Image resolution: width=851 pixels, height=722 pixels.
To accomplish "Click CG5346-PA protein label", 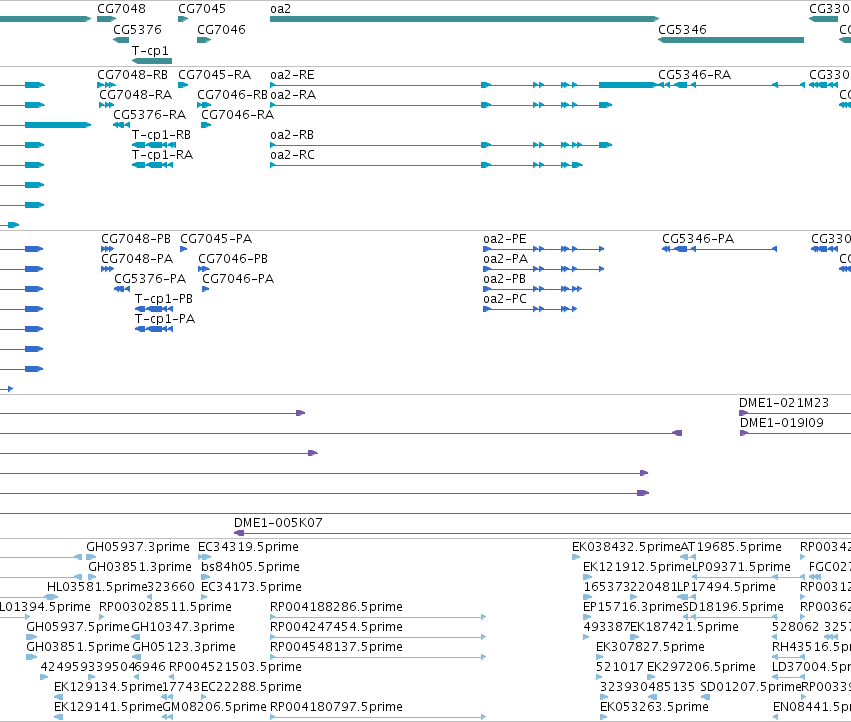I will pos(698,239).
